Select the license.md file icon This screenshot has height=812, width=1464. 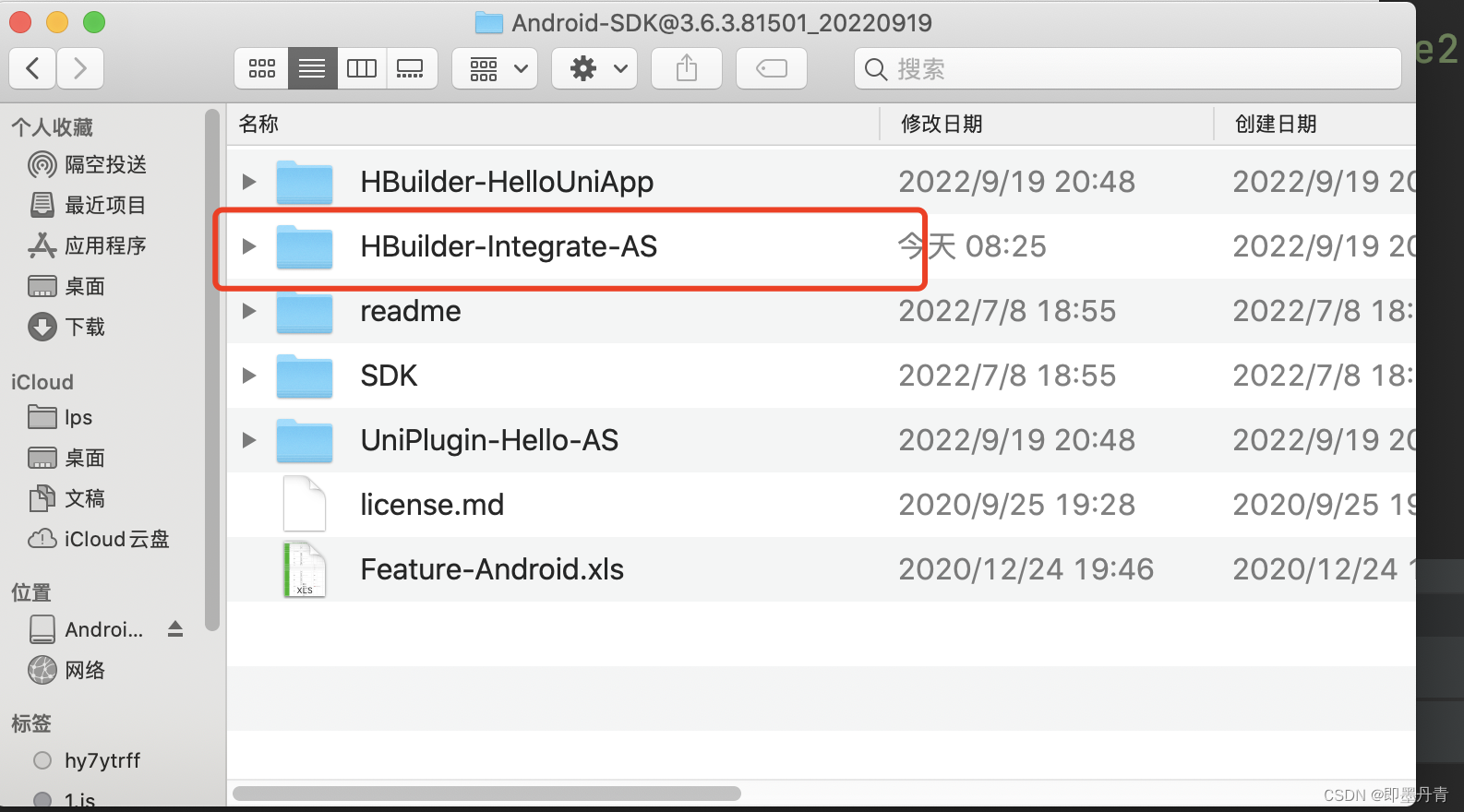pos(305,504)
